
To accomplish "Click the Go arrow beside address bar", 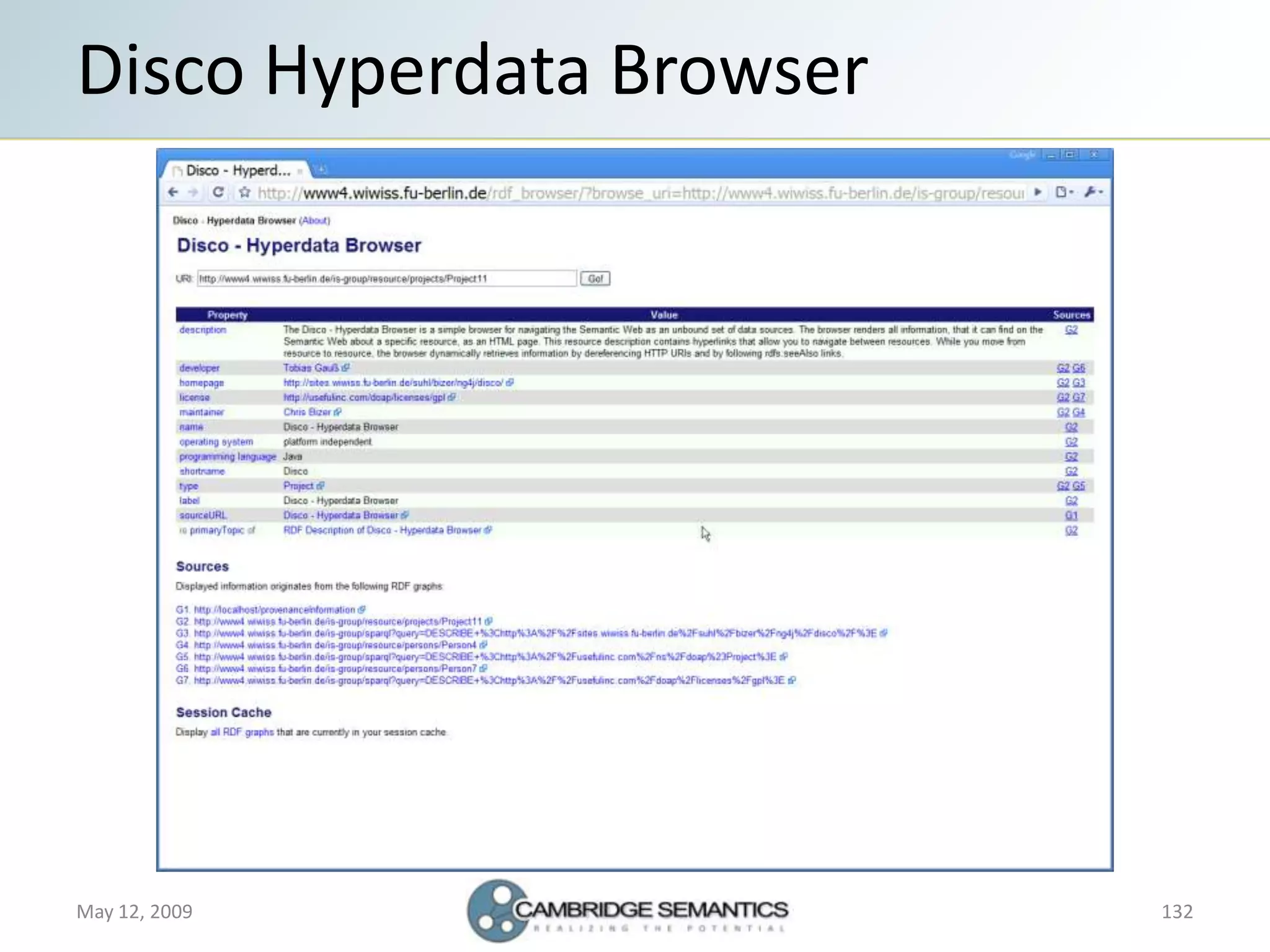I will point(1037,193).
